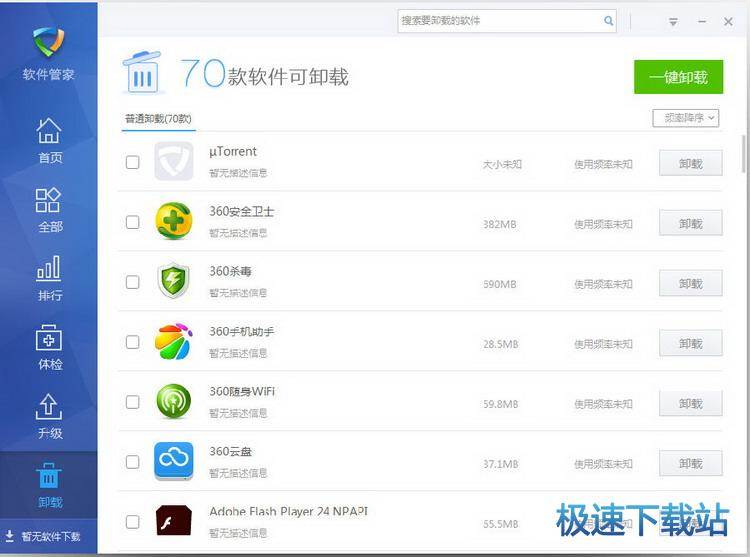Uninstall 360手机助手 with its 卸载 button
This screenshot has width=750, height=557.
691,343
